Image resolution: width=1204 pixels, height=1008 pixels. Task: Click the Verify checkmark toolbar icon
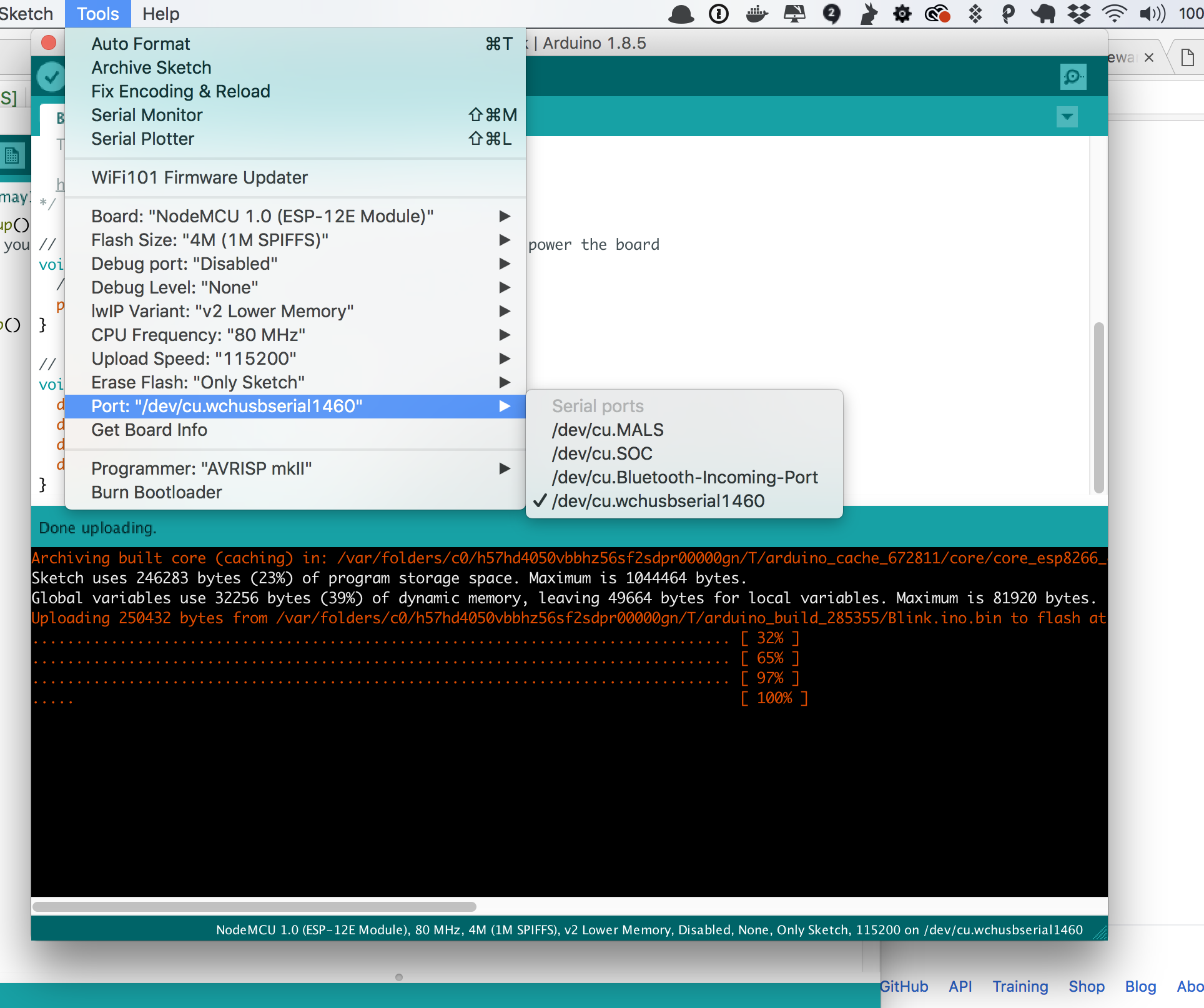click(51, 77)
